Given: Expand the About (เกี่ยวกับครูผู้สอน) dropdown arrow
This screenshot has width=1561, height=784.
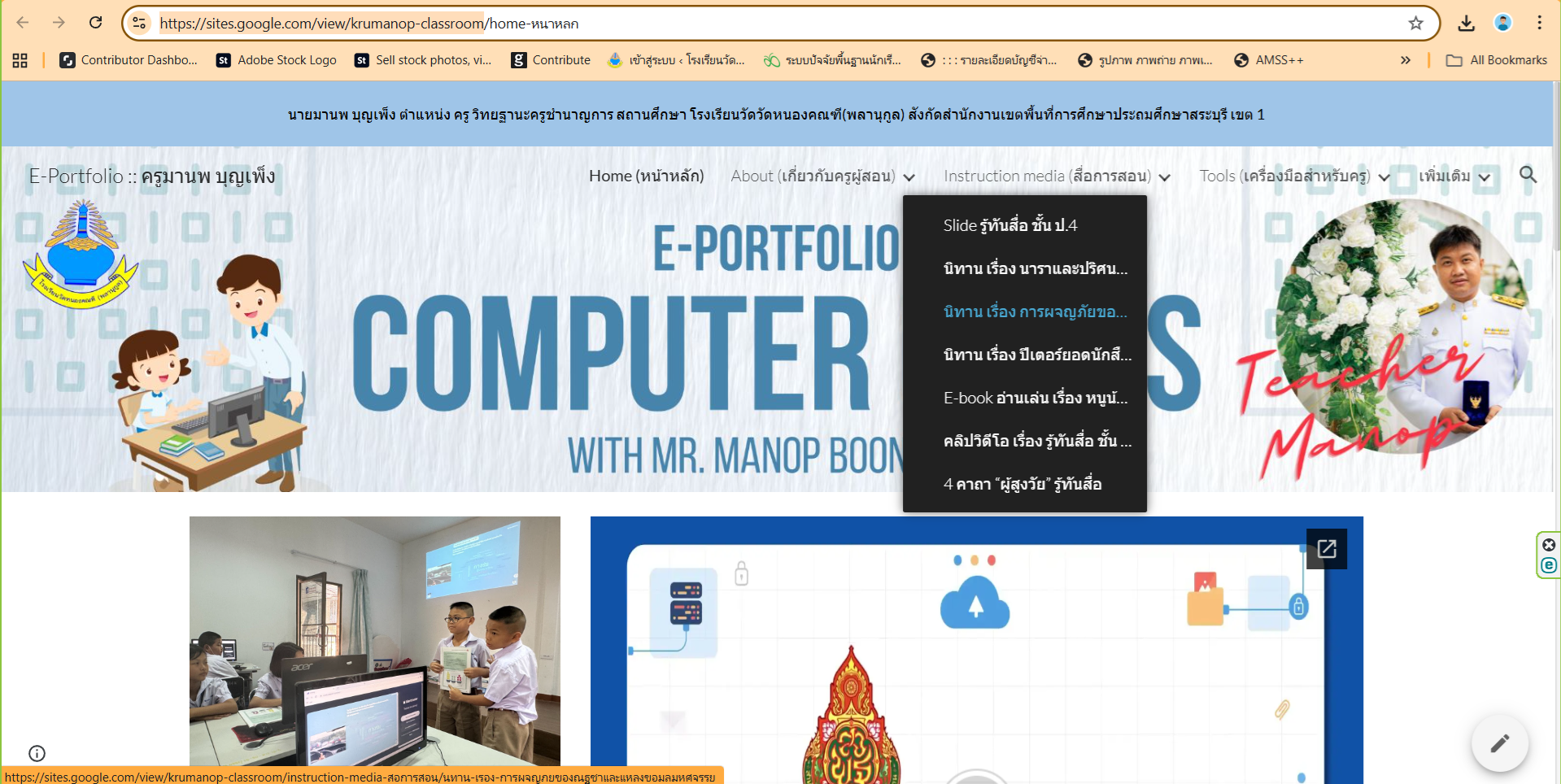Looking at the screenshot, I should pos(909,177).
